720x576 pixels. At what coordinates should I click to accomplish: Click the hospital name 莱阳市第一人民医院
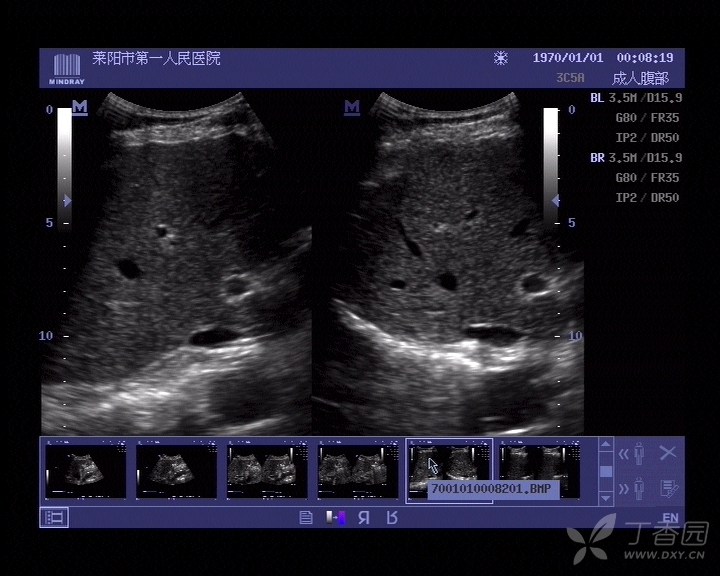[x=156, y=58]
